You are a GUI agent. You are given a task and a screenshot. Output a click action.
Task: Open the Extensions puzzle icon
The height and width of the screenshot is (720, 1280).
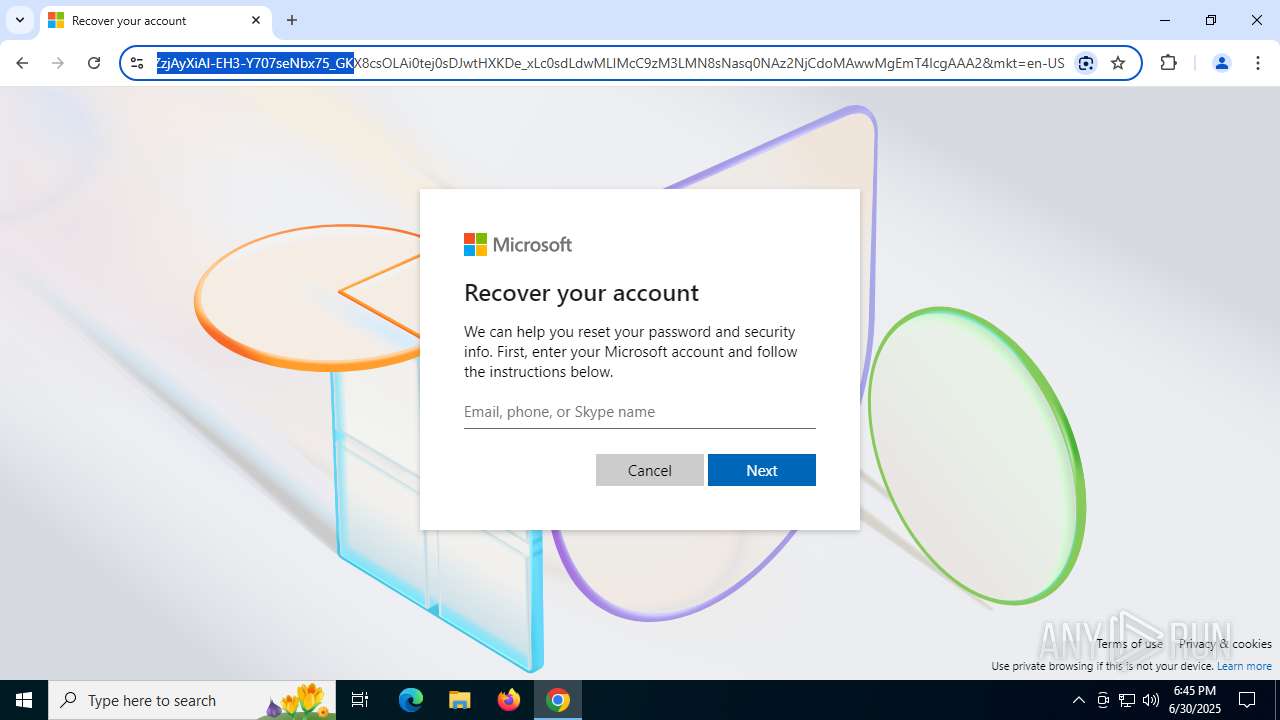(1168, 63)
